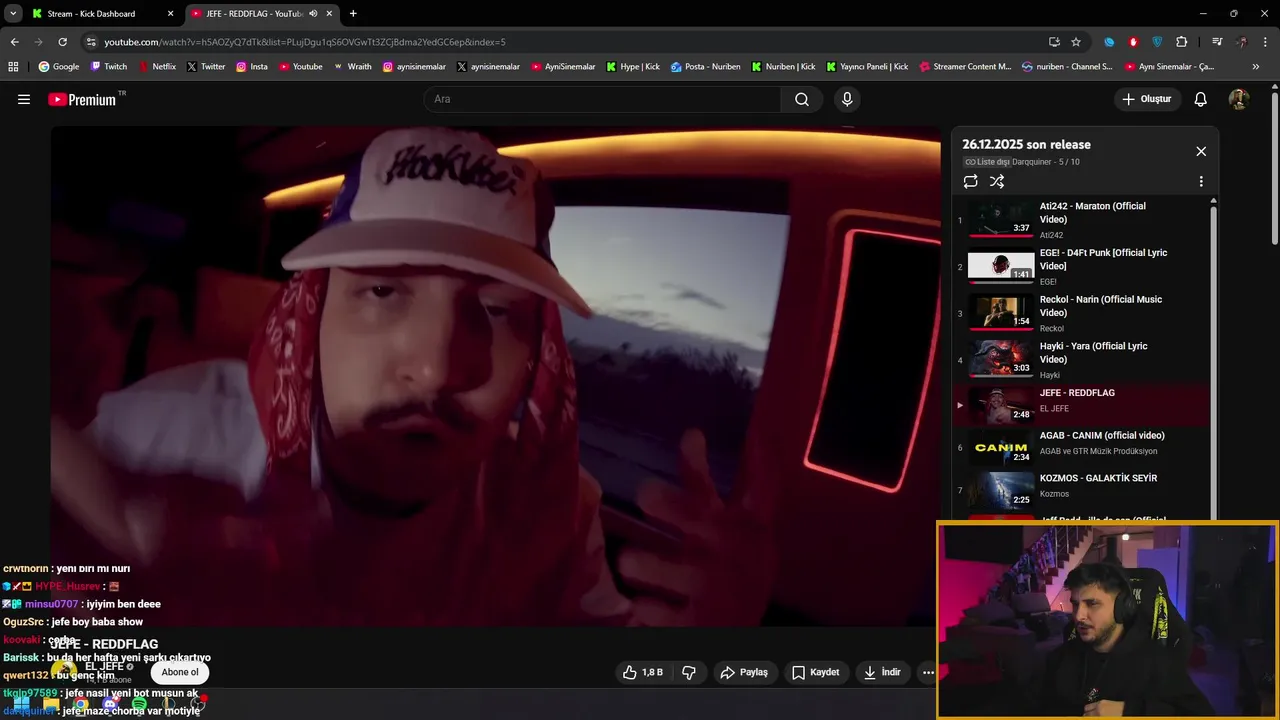
Task: Close the JEFE - REDDFLAG YouTube tab
Action: click(330, 14)
